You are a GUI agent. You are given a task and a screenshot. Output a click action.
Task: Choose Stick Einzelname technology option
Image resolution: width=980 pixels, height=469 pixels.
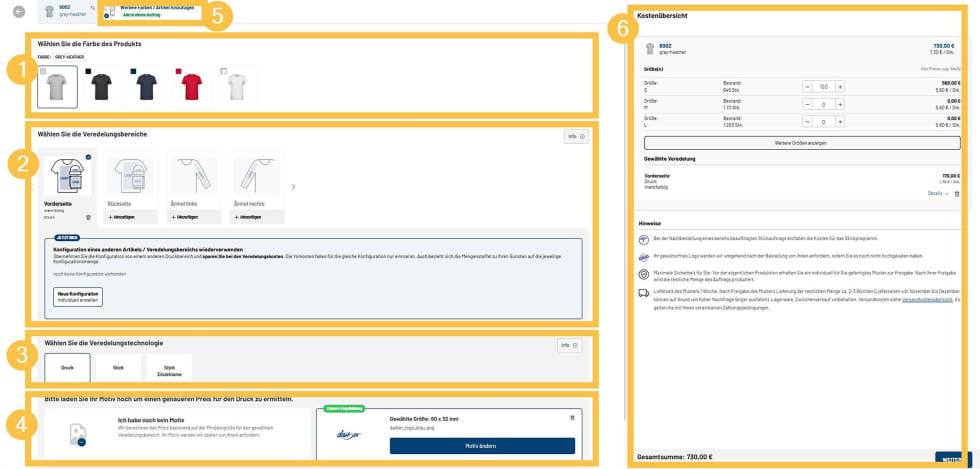[169, 367]
